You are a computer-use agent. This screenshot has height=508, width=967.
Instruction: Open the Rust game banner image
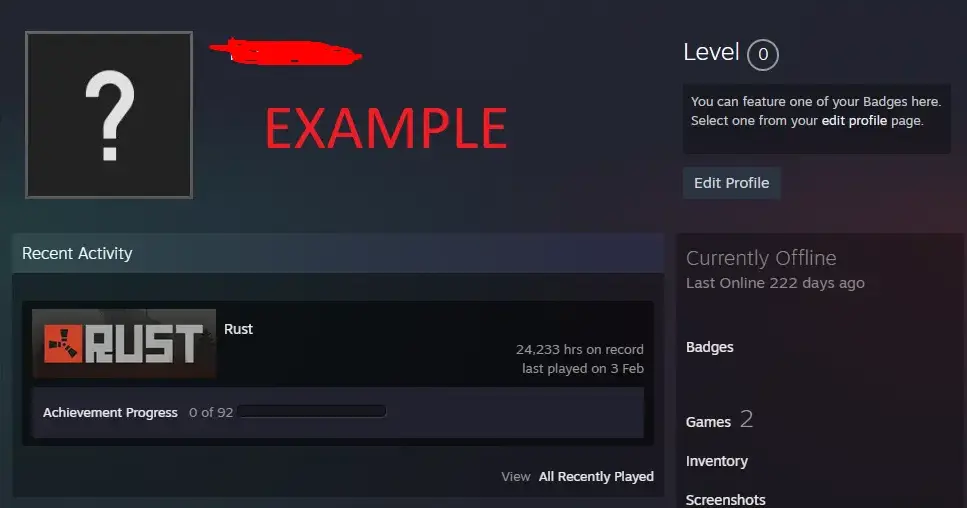coord(124,343)
